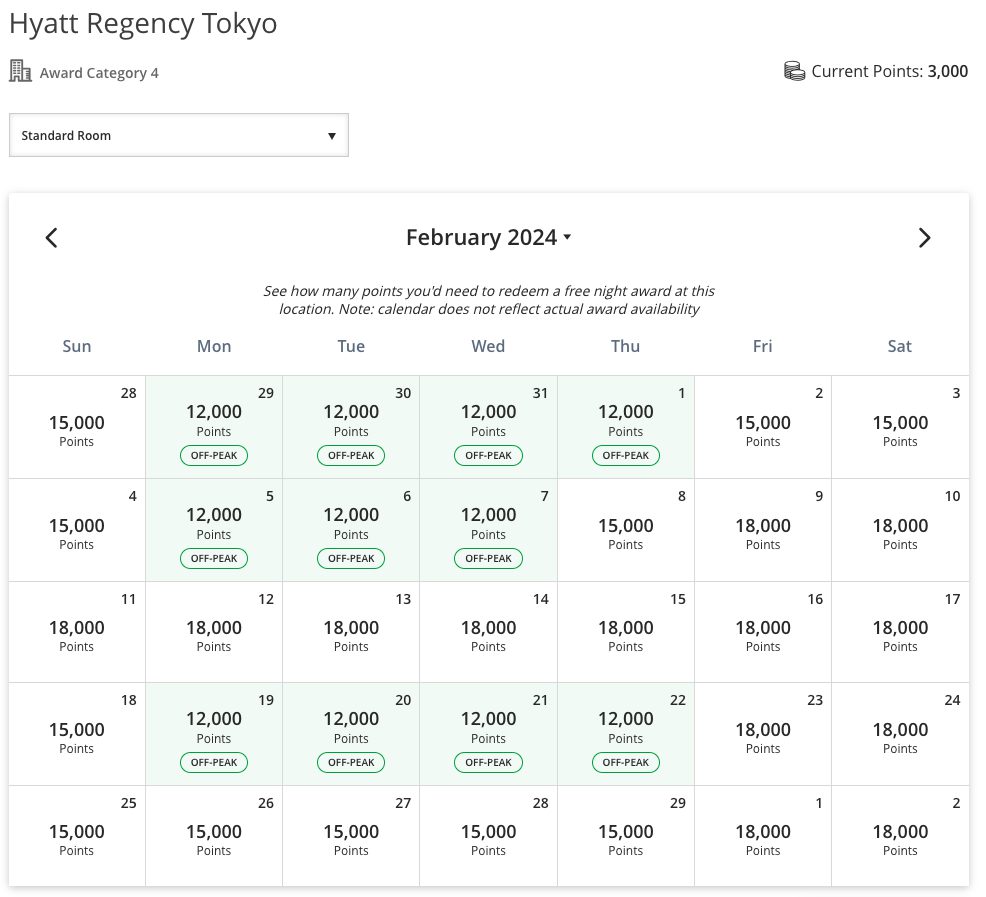
Task: Expand the room type selection list
Action: click(178, 135)
